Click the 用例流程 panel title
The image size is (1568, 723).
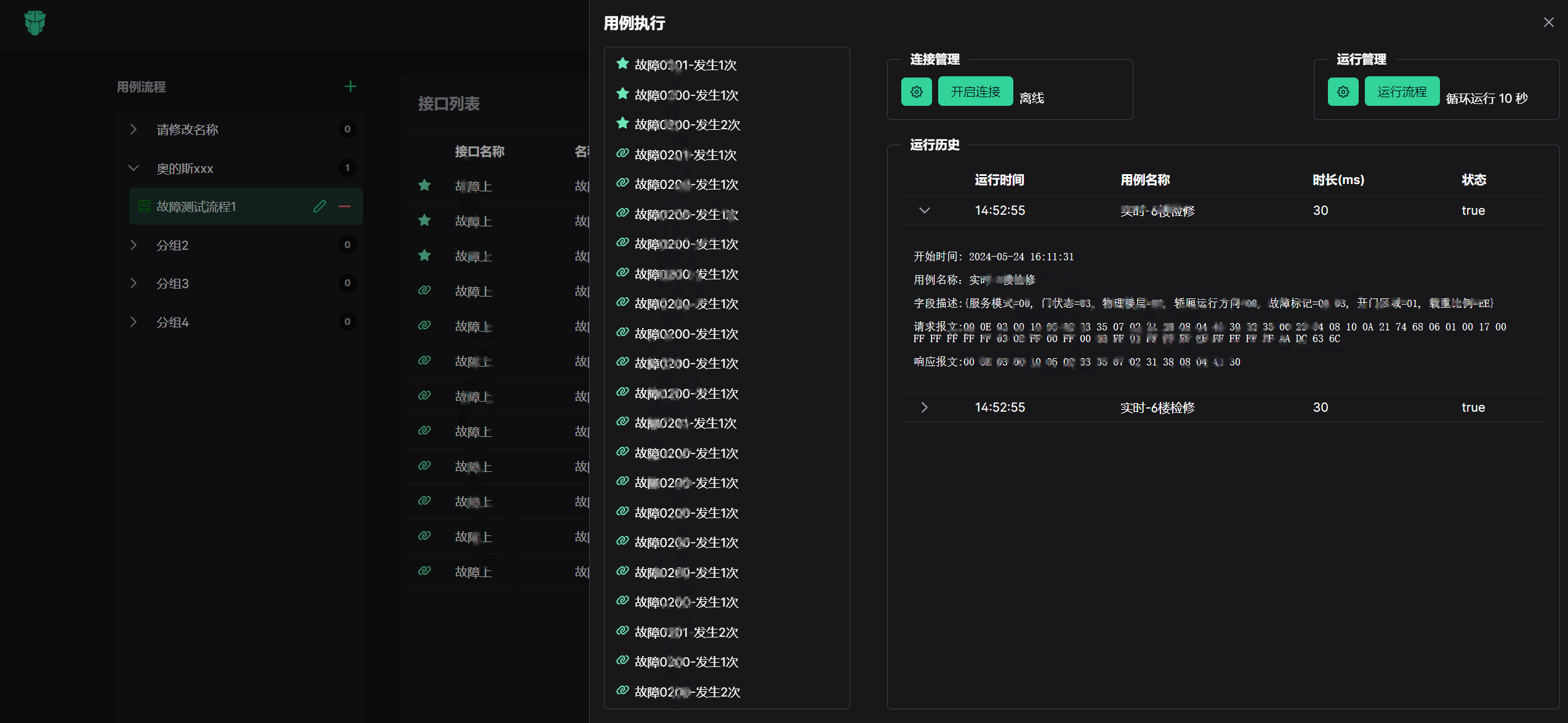[141, 87]
